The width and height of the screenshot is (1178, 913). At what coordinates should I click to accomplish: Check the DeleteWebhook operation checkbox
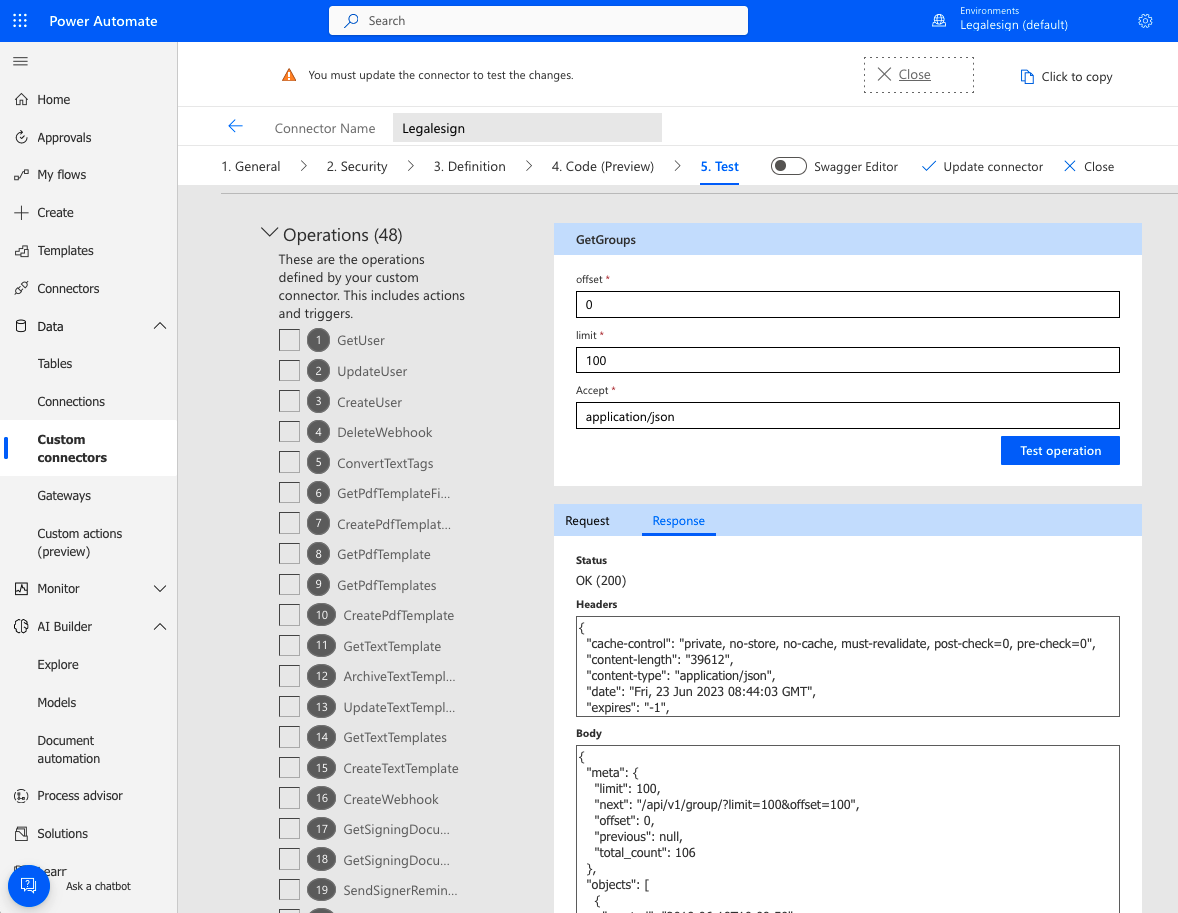pyautogui.click(x=289, y=432)
